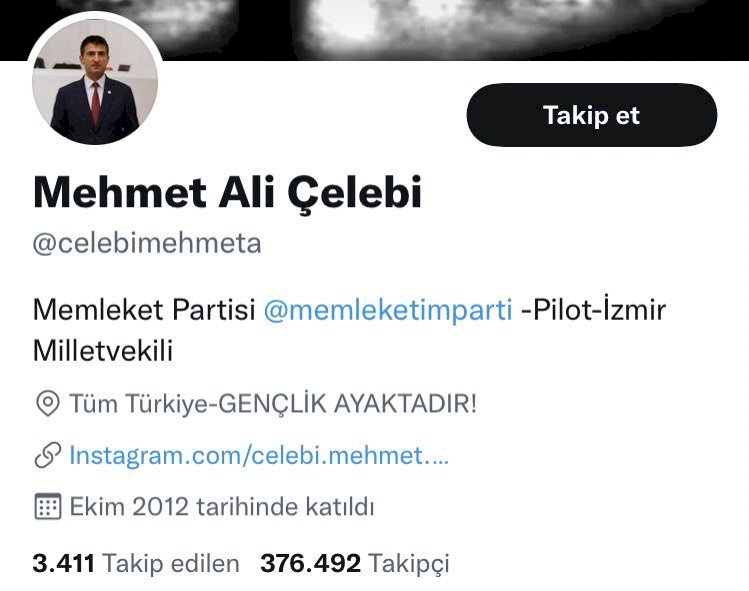749x591 pixels.
Task: Follow the account with Takip et button
Action: click(x=591, y=115)
